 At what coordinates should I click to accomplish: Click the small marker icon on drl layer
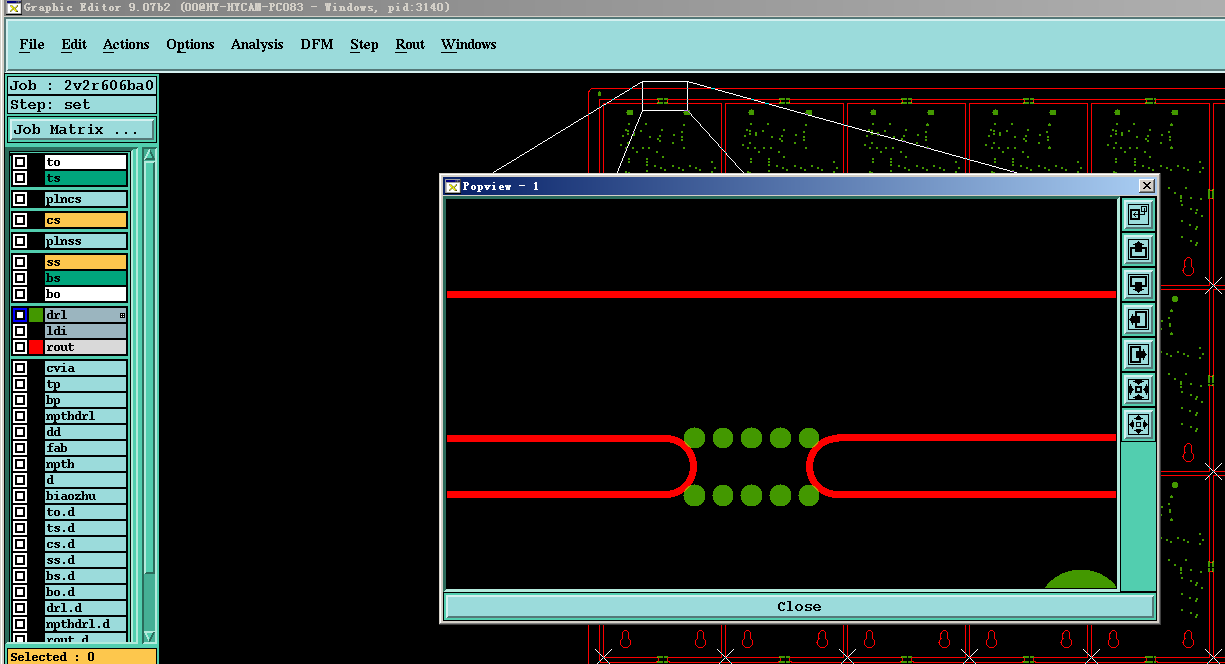pyautogui.click(x=122, y=315)
